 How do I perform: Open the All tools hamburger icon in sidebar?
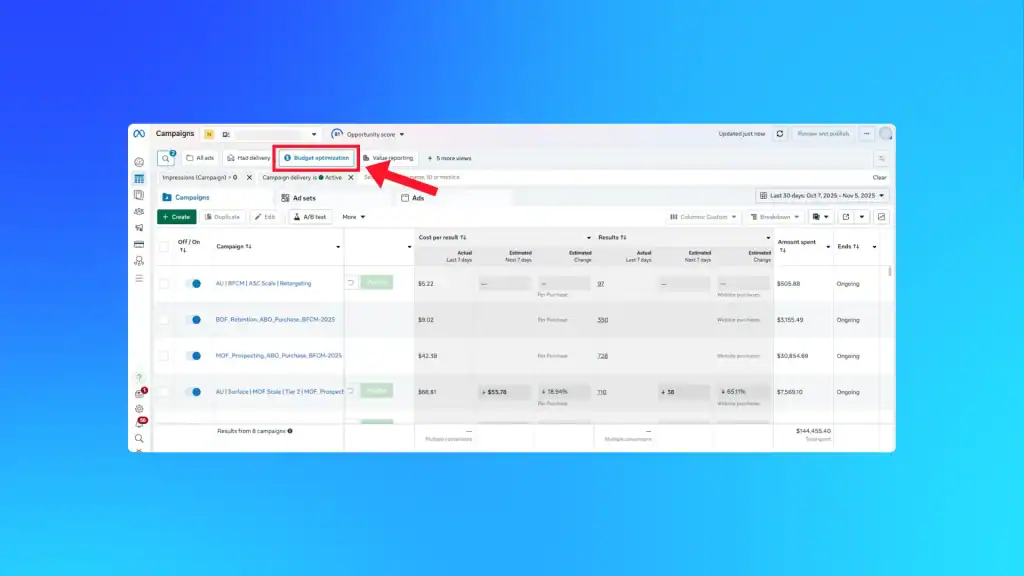click(x=139, y=278)
